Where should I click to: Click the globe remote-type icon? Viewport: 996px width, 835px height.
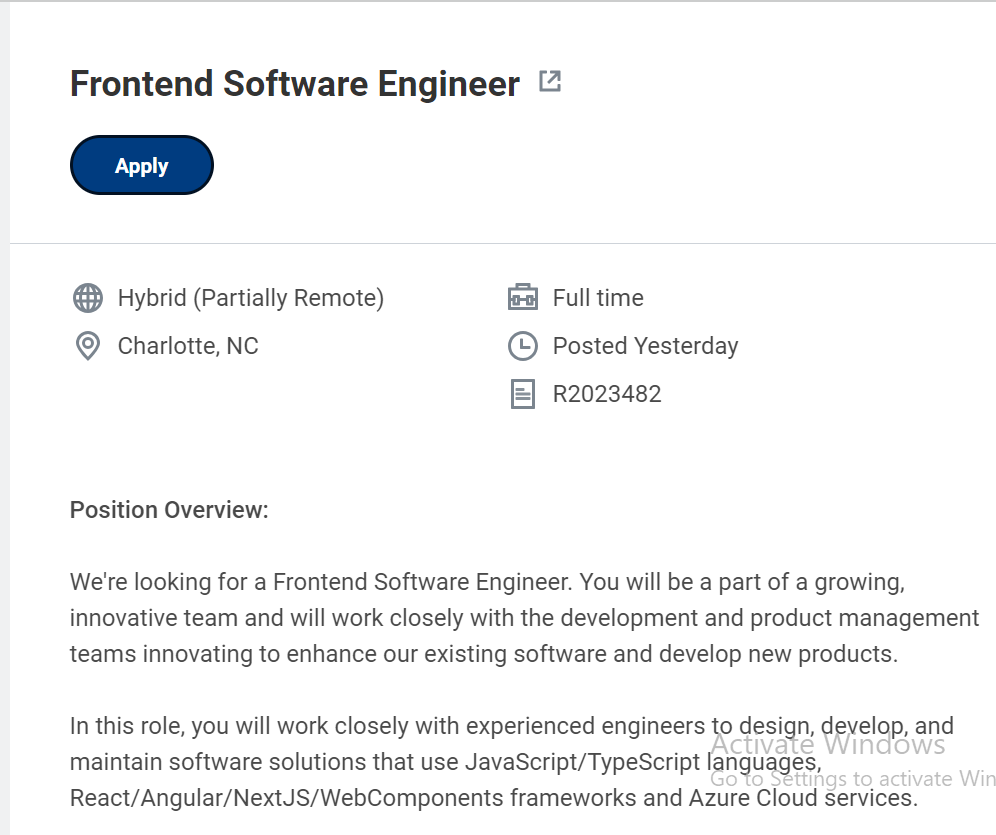tap(88, 298)
